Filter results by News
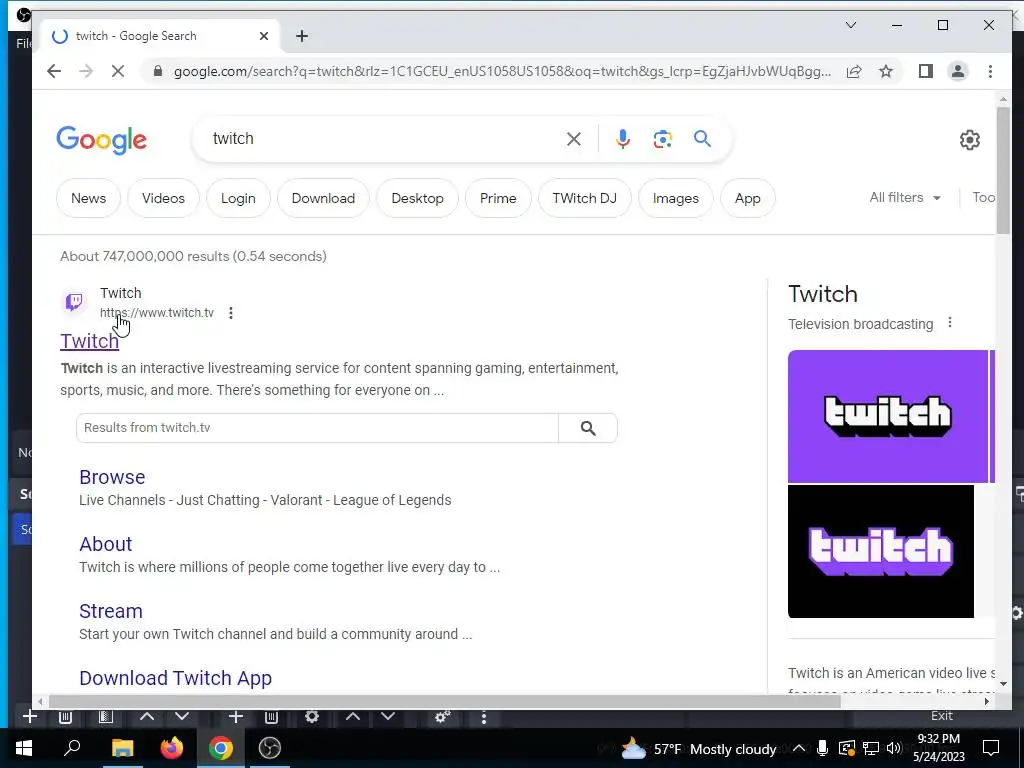Viewport: 1024px width, 768px height. point(88,198)
